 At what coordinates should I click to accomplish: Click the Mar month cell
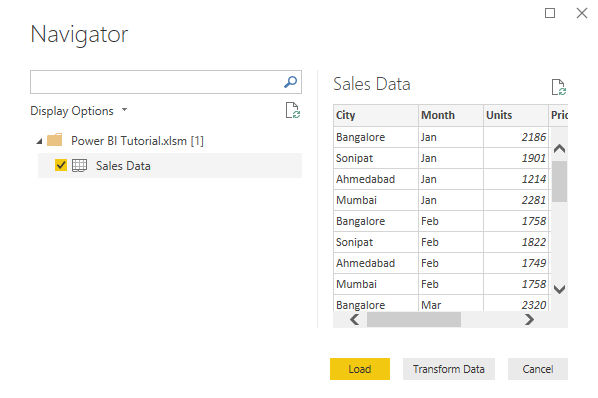pos(451,304)
